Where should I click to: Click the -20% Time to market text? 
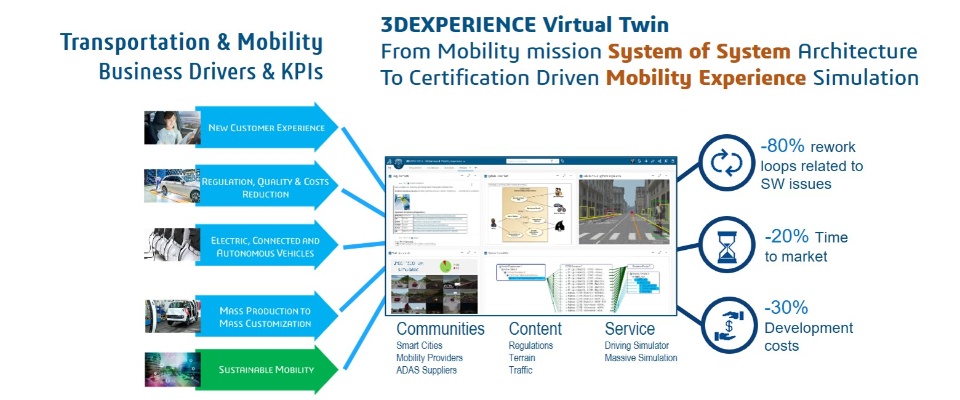pos(806,246)
